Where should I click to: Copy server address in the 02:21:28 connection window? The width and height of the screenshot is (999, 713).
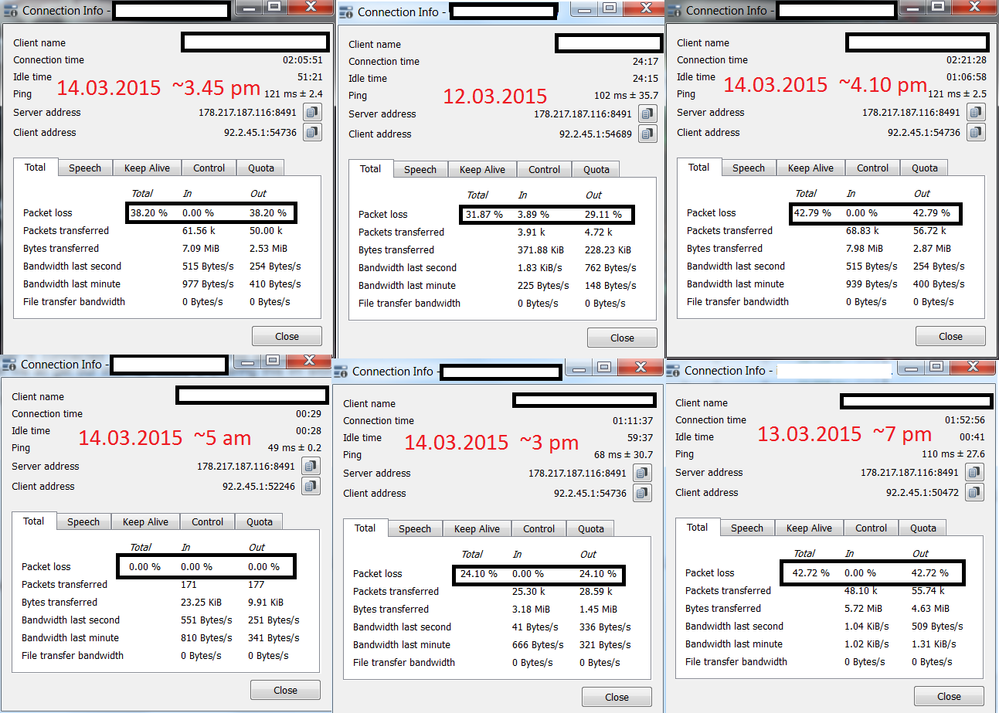point(975,112)
